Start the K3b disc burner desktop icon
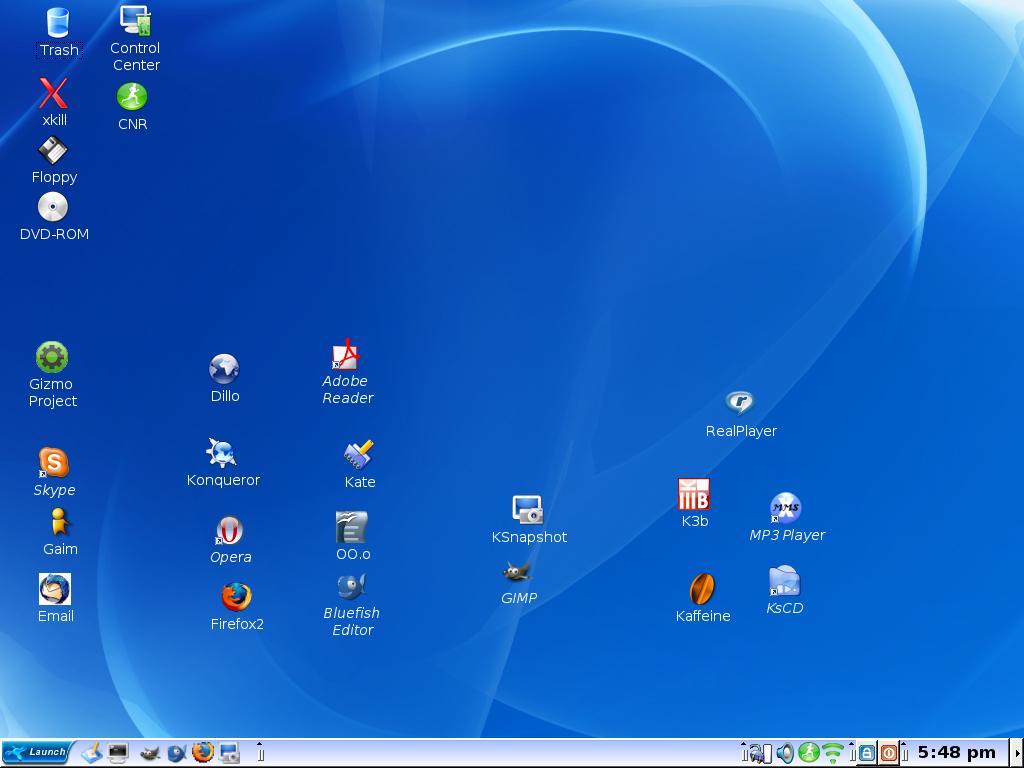Image resolution: width=1024 pixels, height=768 pixels. (694, 494)
